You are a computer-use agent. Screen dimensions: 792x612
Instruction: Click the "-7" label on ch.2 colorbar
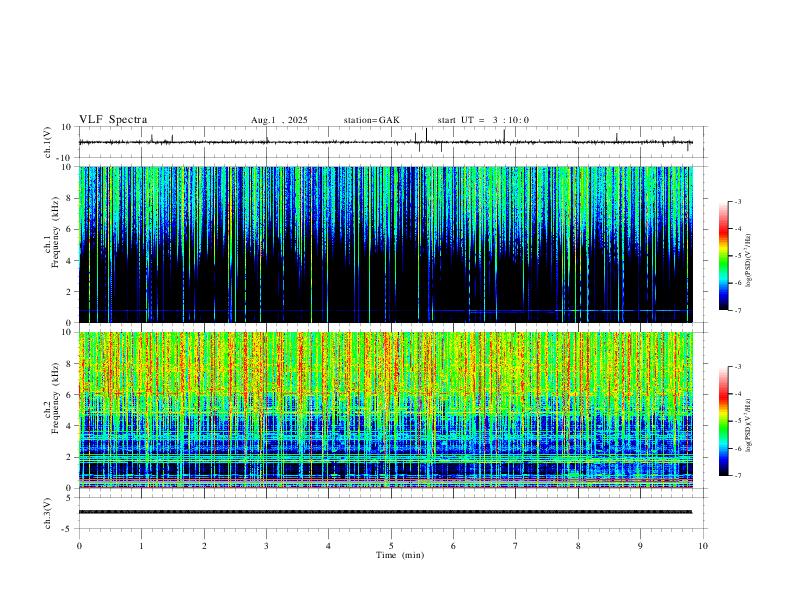pyautogui.click(x=738, y=476)
